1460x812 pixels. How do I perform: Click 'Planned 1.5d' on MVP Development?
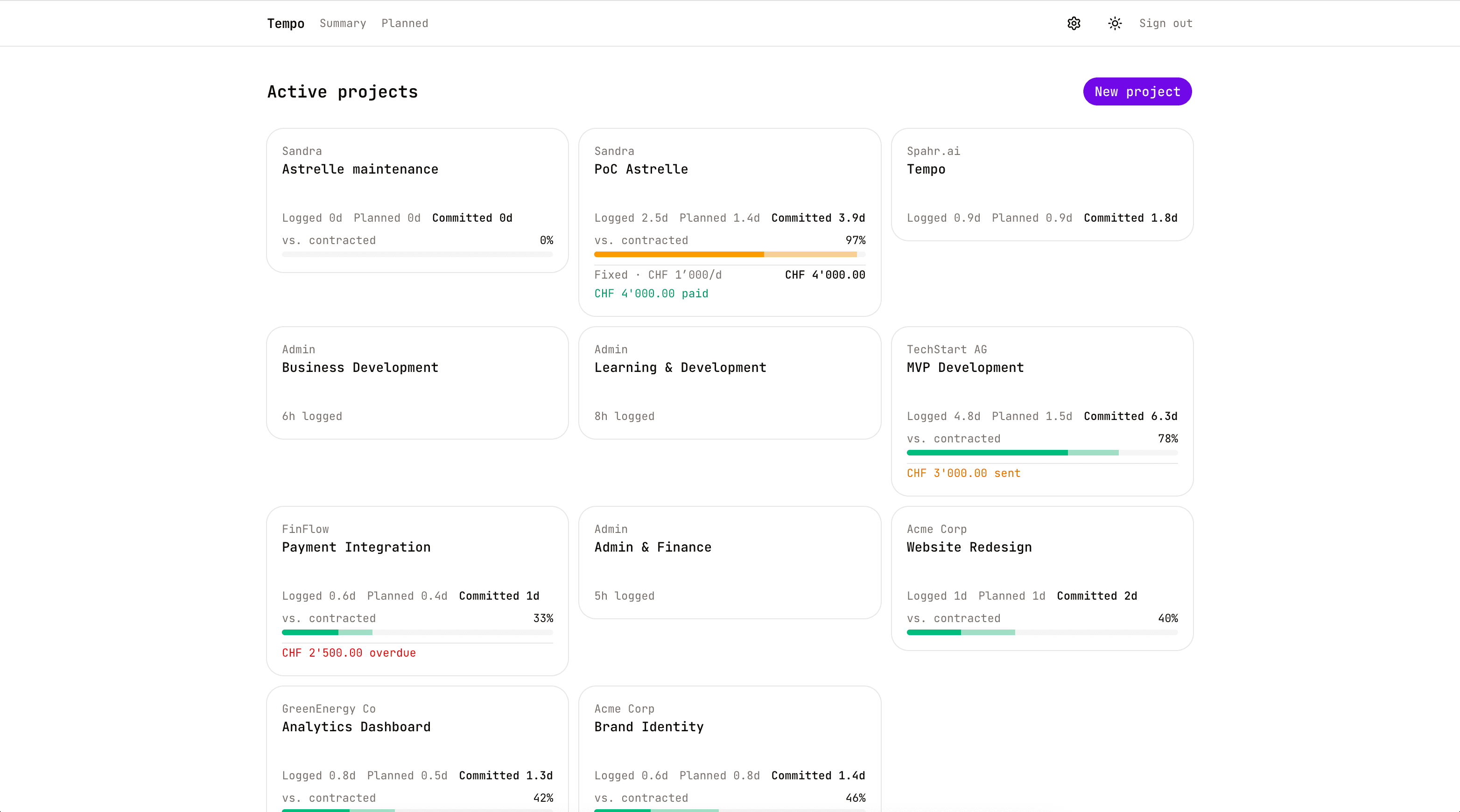(x=1032, y=416)
